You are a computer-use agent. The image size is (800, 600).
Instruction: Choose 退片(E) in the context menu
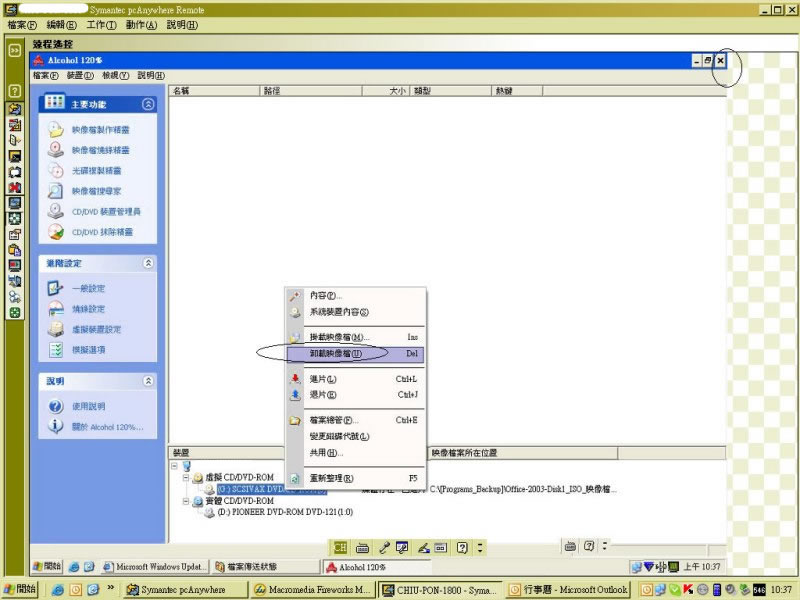tap(356, 395)
